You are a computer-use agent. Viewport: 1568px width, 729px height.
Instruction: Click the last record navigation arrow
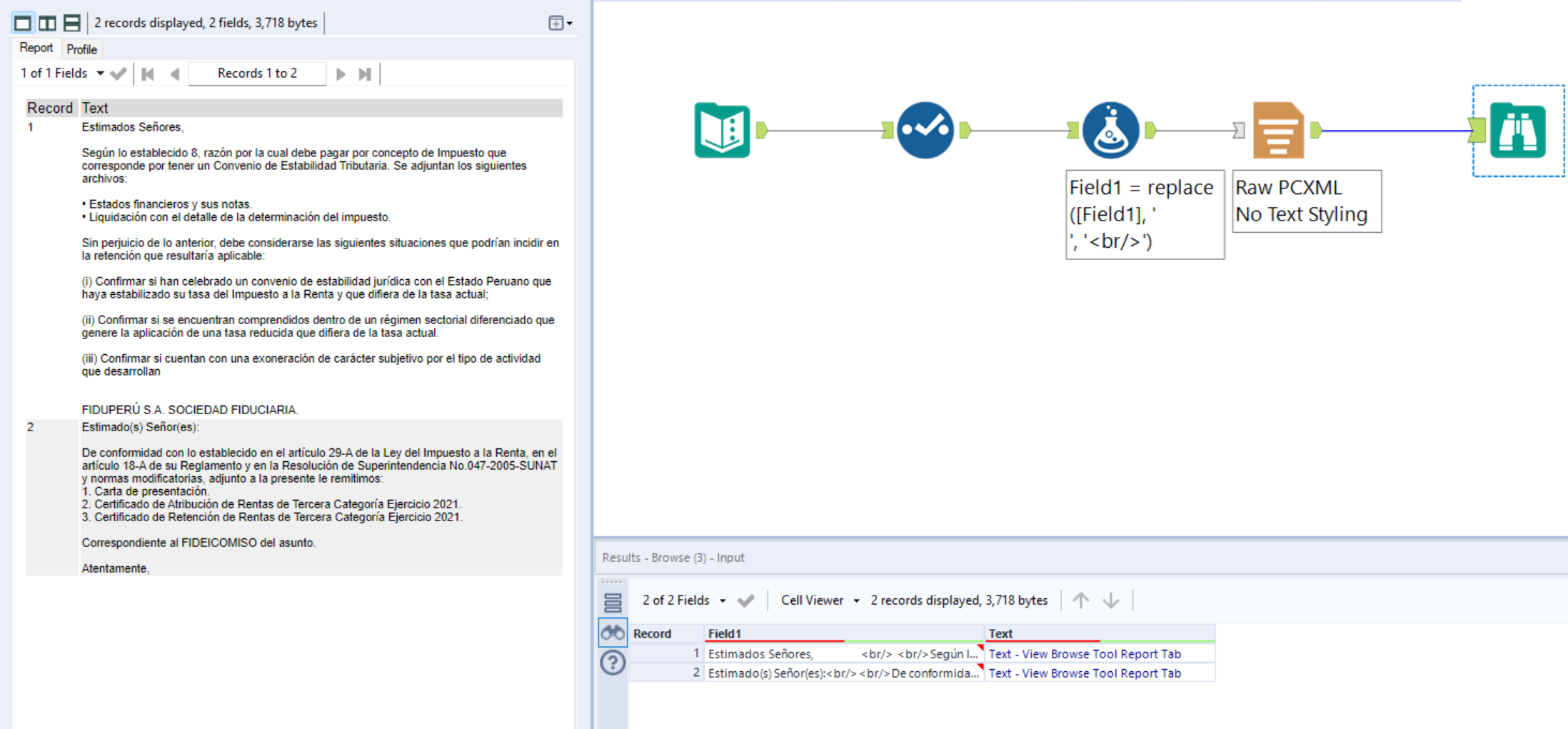(365, 73)
